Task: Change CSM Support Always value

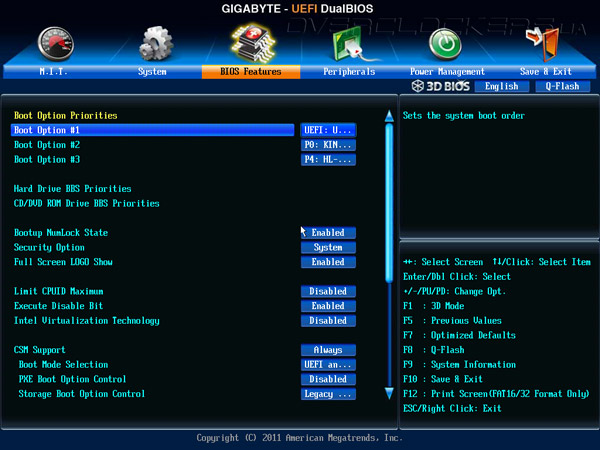Action: pyautogui.click(x=328, y=350)
